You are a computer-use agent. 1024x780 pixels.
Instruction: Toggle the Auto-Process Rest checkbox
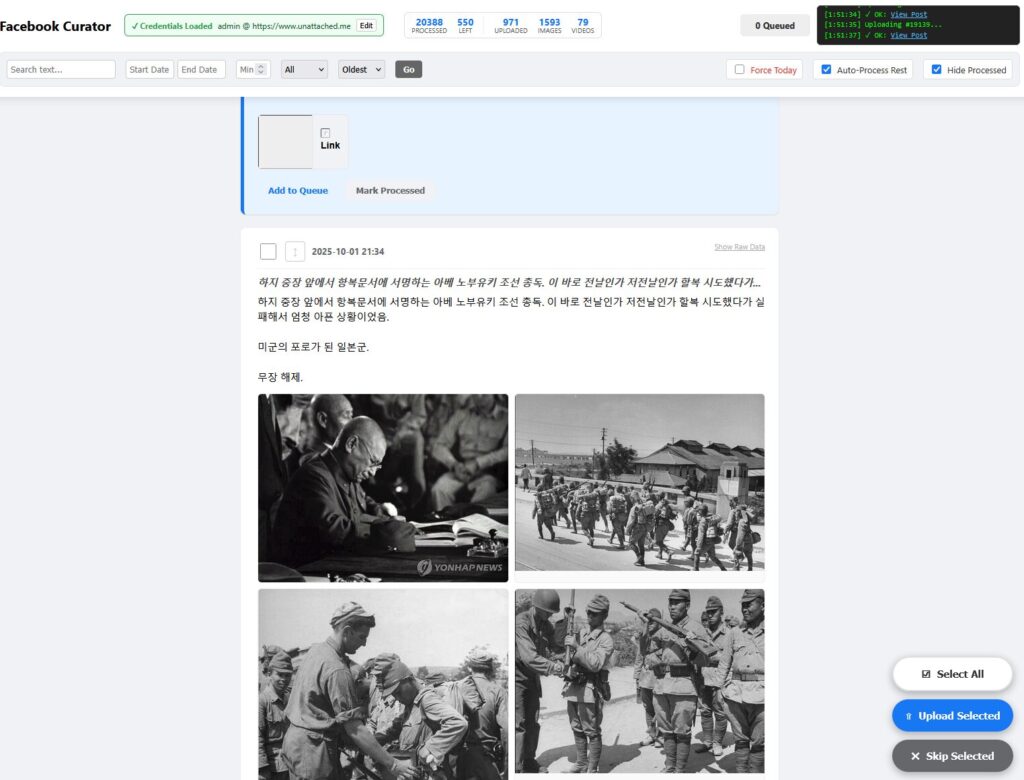[x=826, y=70]
